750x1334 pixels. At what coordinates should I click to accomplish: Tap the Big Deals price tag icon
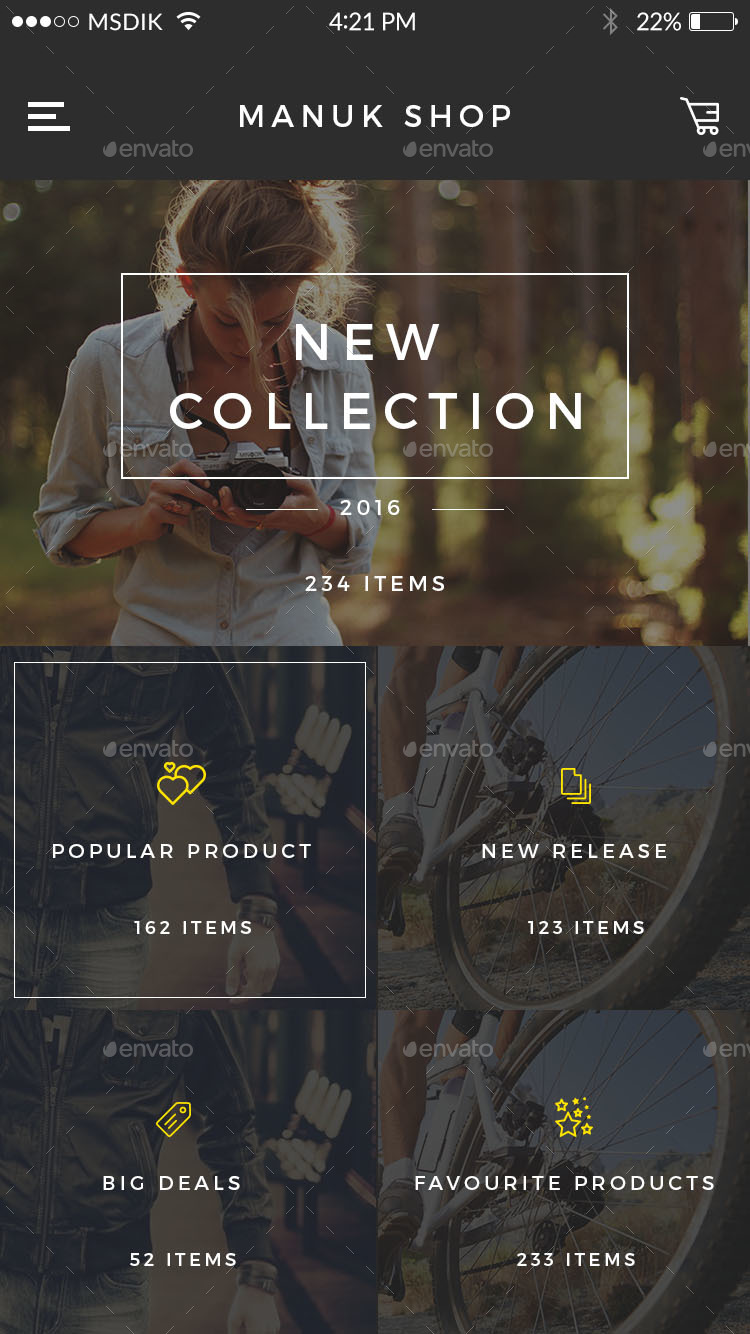174,1118
